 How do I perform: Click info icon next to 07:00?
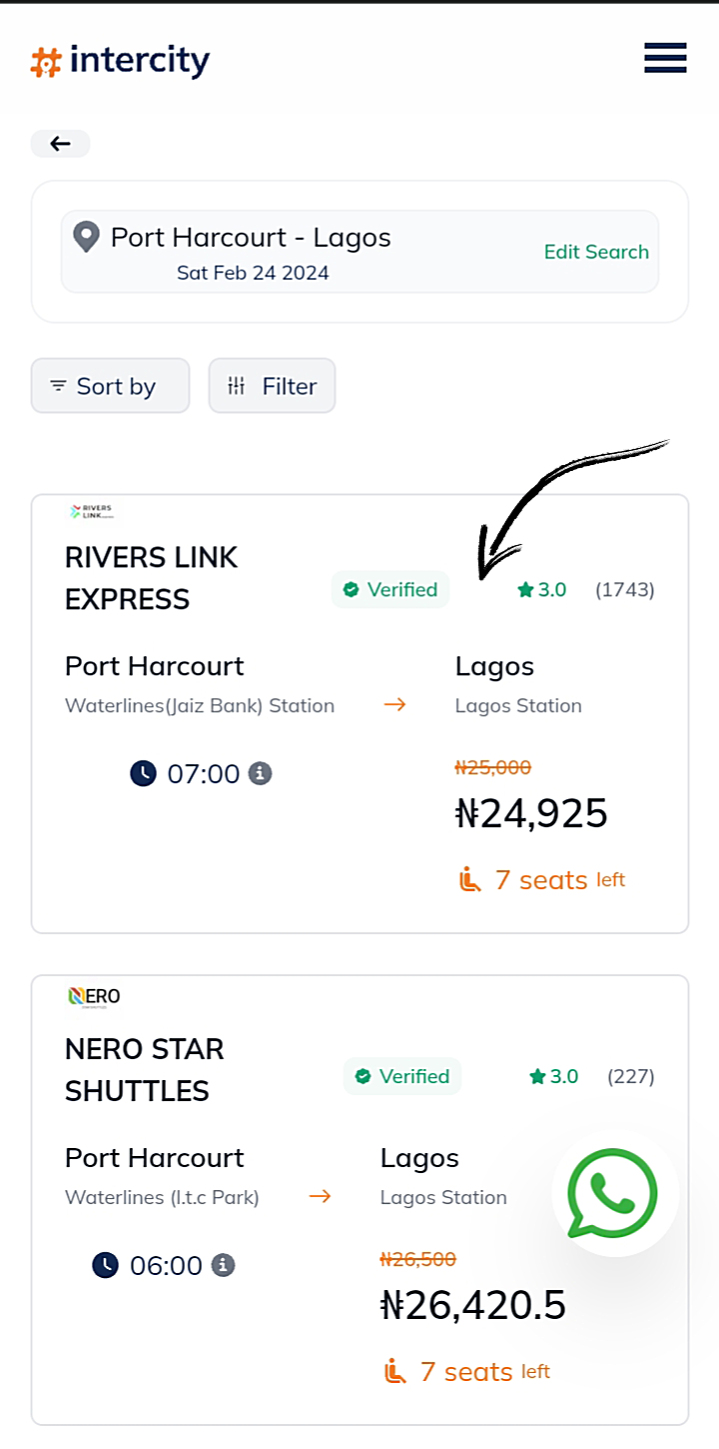[260, 773]
